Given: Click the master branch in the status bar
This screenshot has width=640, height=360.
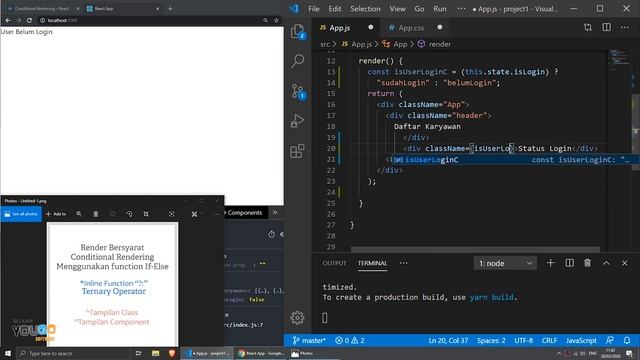Looking at the screenshot, I should click(x=309, y=340).
